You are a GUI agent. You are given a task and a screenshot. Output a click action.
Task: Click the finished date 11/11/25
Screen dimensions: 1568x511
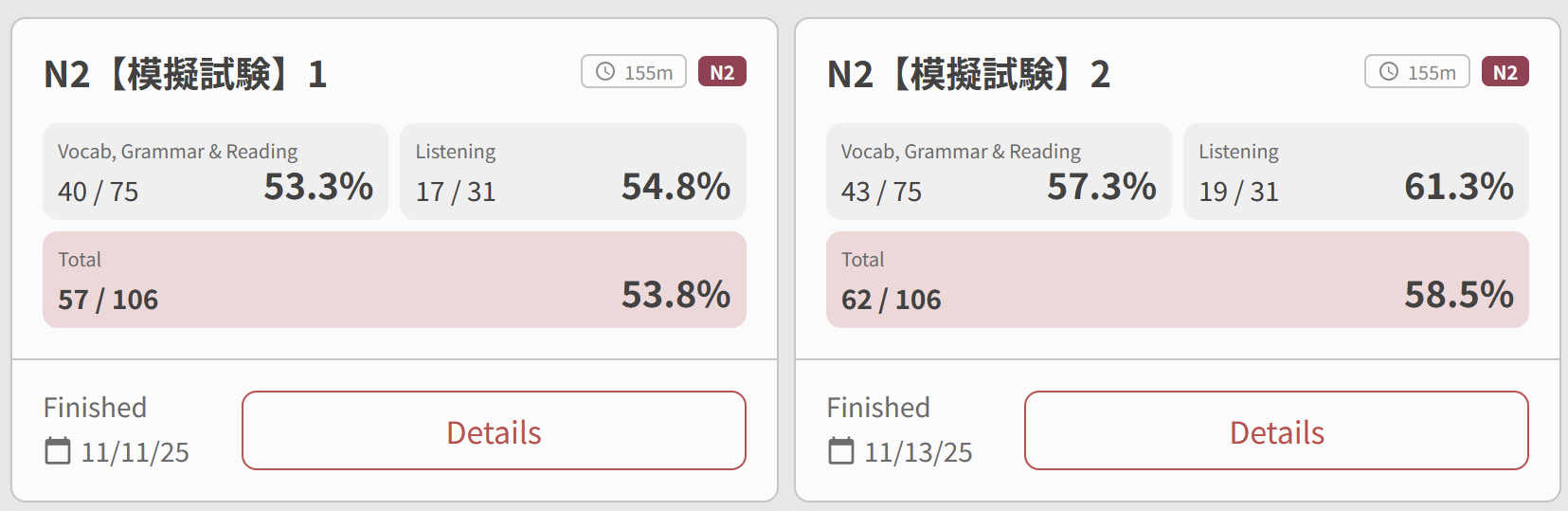135,452
